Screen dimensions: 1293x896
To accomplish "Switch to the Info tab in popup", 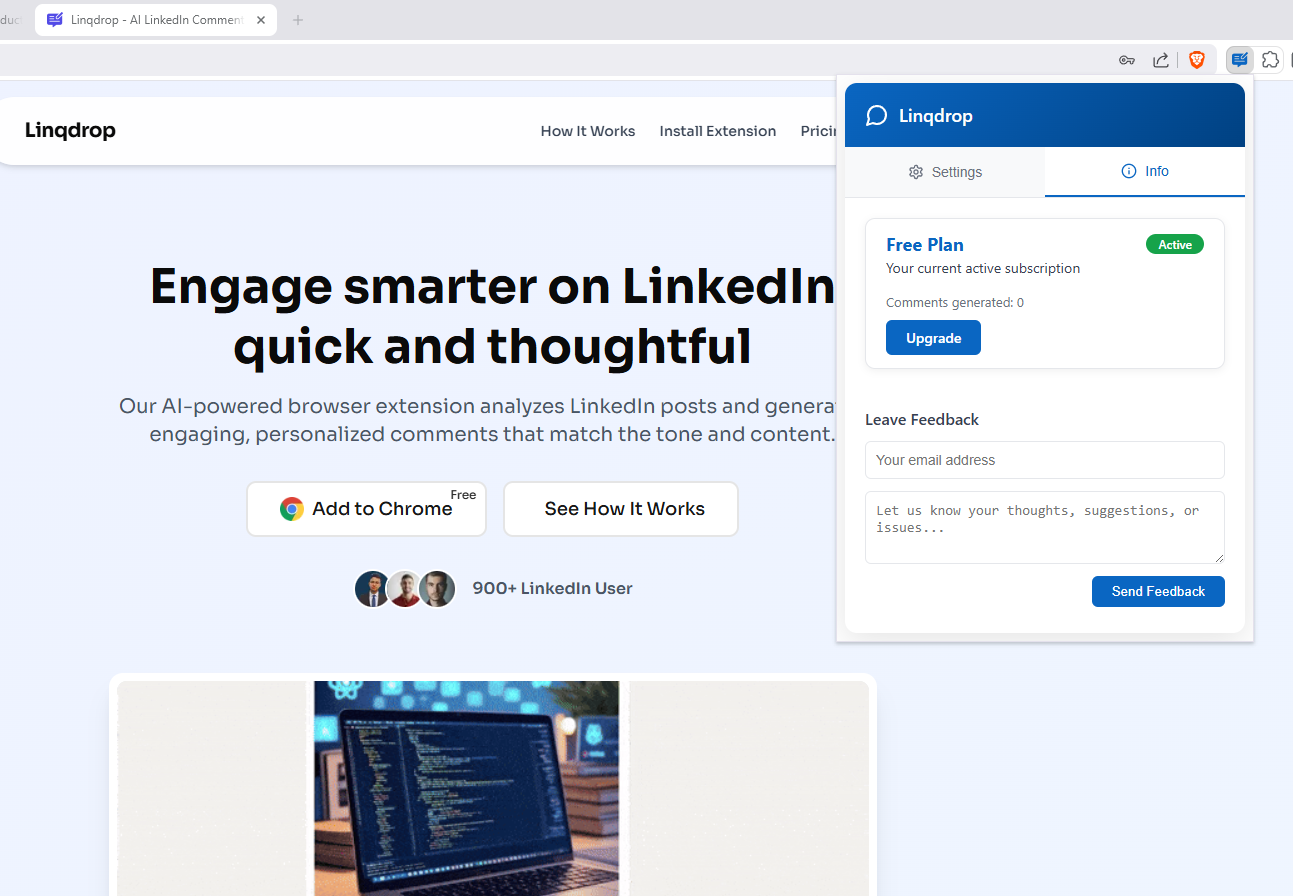I will (x=1145, y=172).
